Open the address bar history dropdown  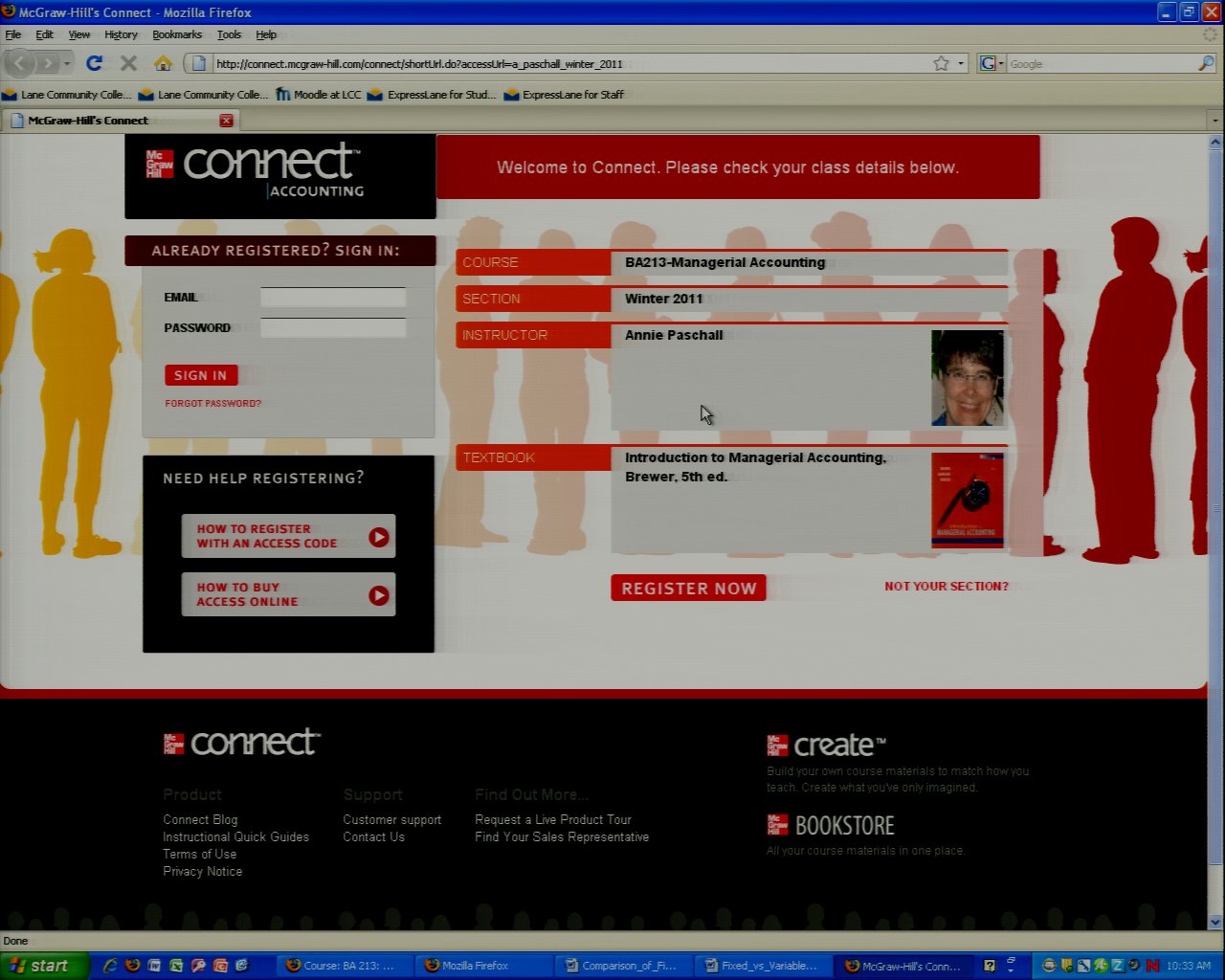(x=961, y=64)
